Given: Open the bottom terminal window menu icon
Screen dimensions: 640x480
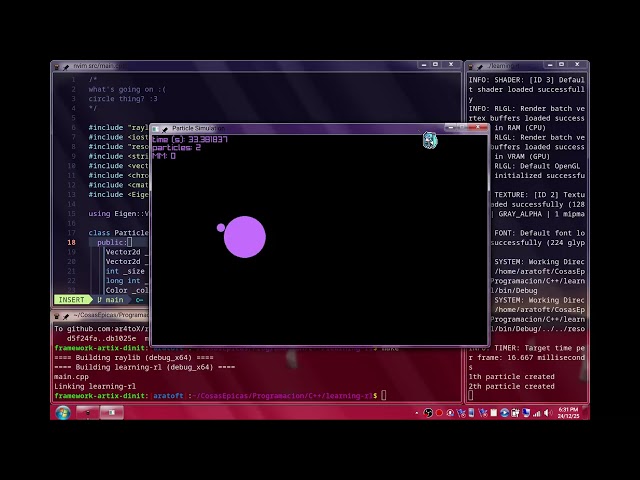Looking at the screenshot, I should point(57,316).
